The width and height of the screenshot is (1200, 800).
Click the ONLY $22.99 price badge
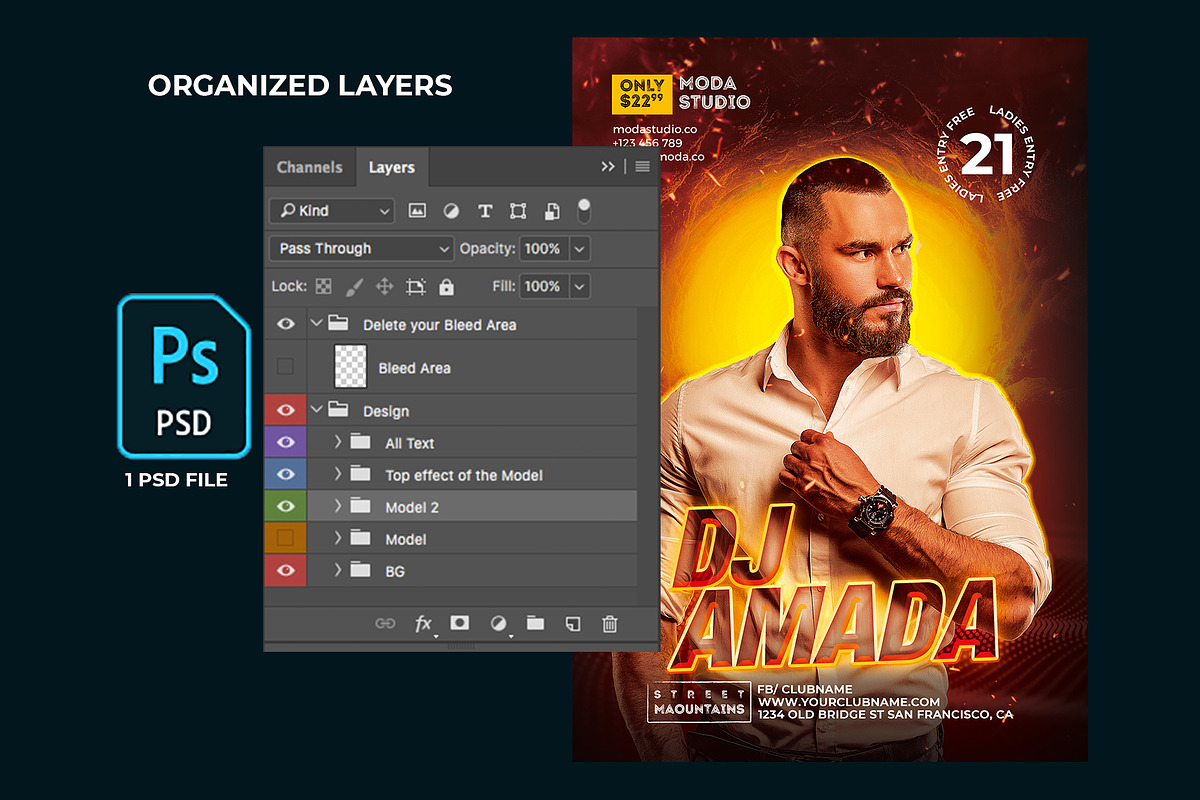(642, 93)
